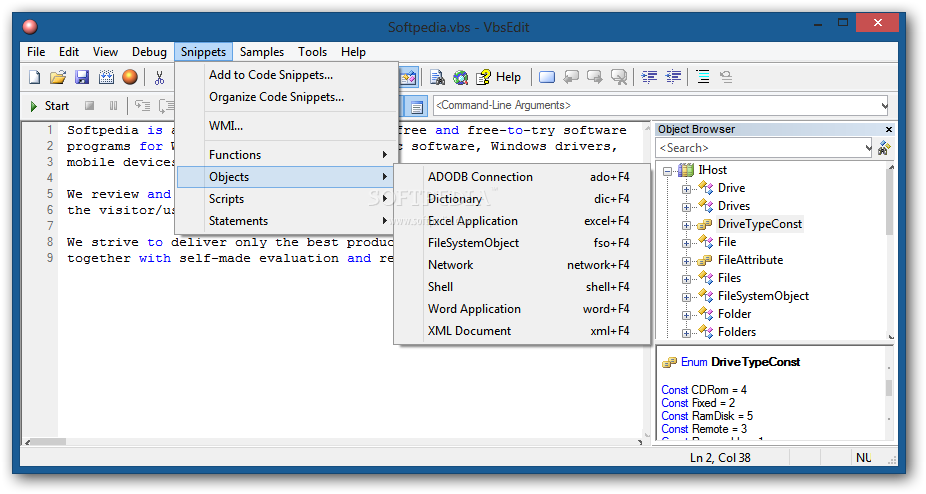926x494 pixels.
Task: Click the comment-out lines icon
Action: 703,77
